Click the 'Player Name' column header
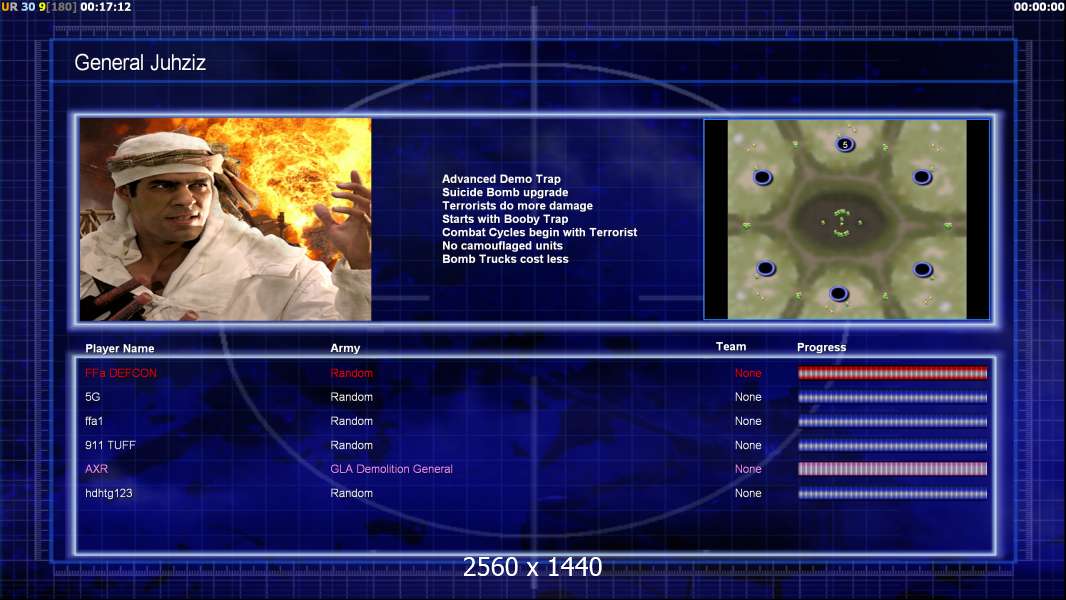Viewport: 1066px width, 600px height. [x=120, y=348]
